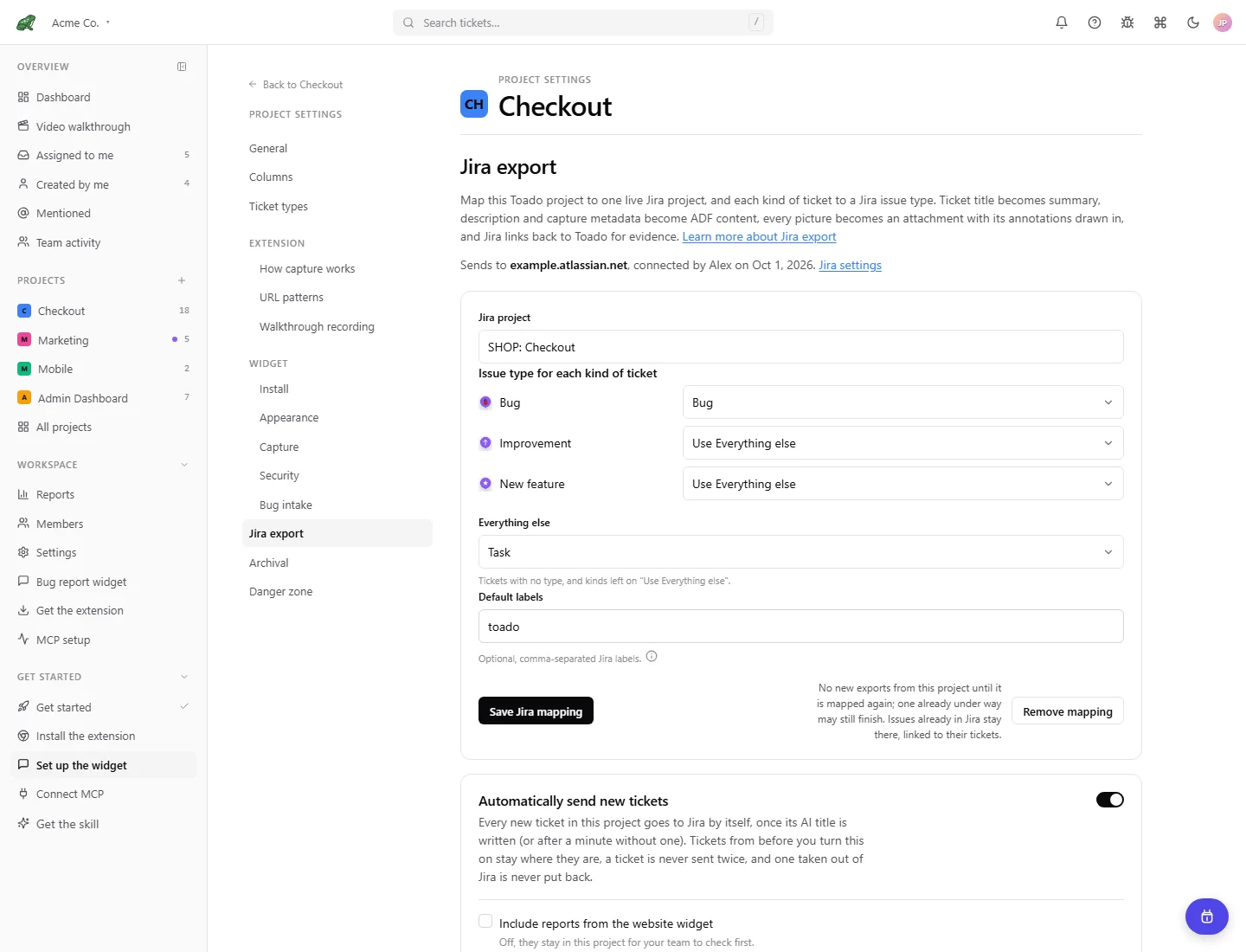Check Include reports from the website widget
Screen dimensions: 1246x952
(x=485, y=922)
